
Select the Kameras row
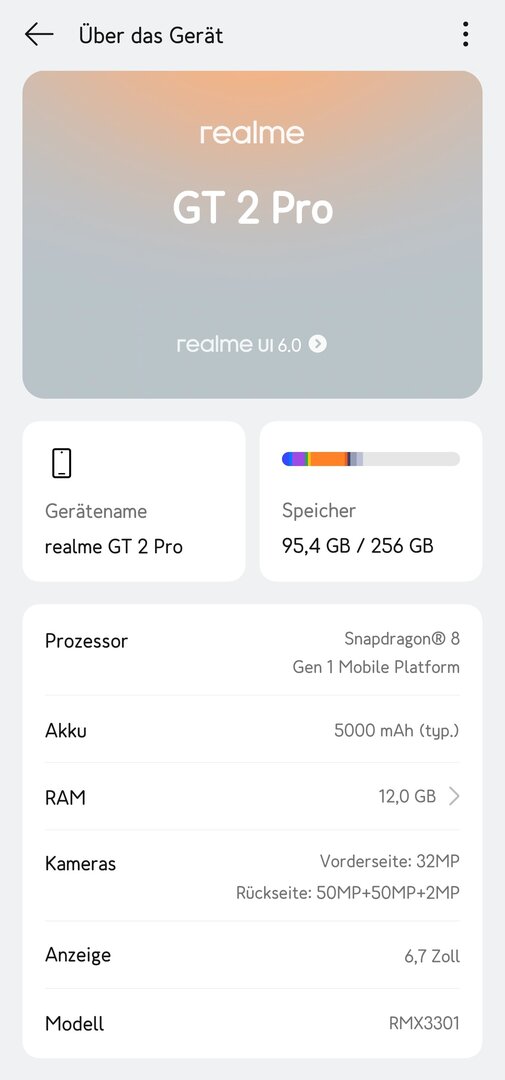252,876
